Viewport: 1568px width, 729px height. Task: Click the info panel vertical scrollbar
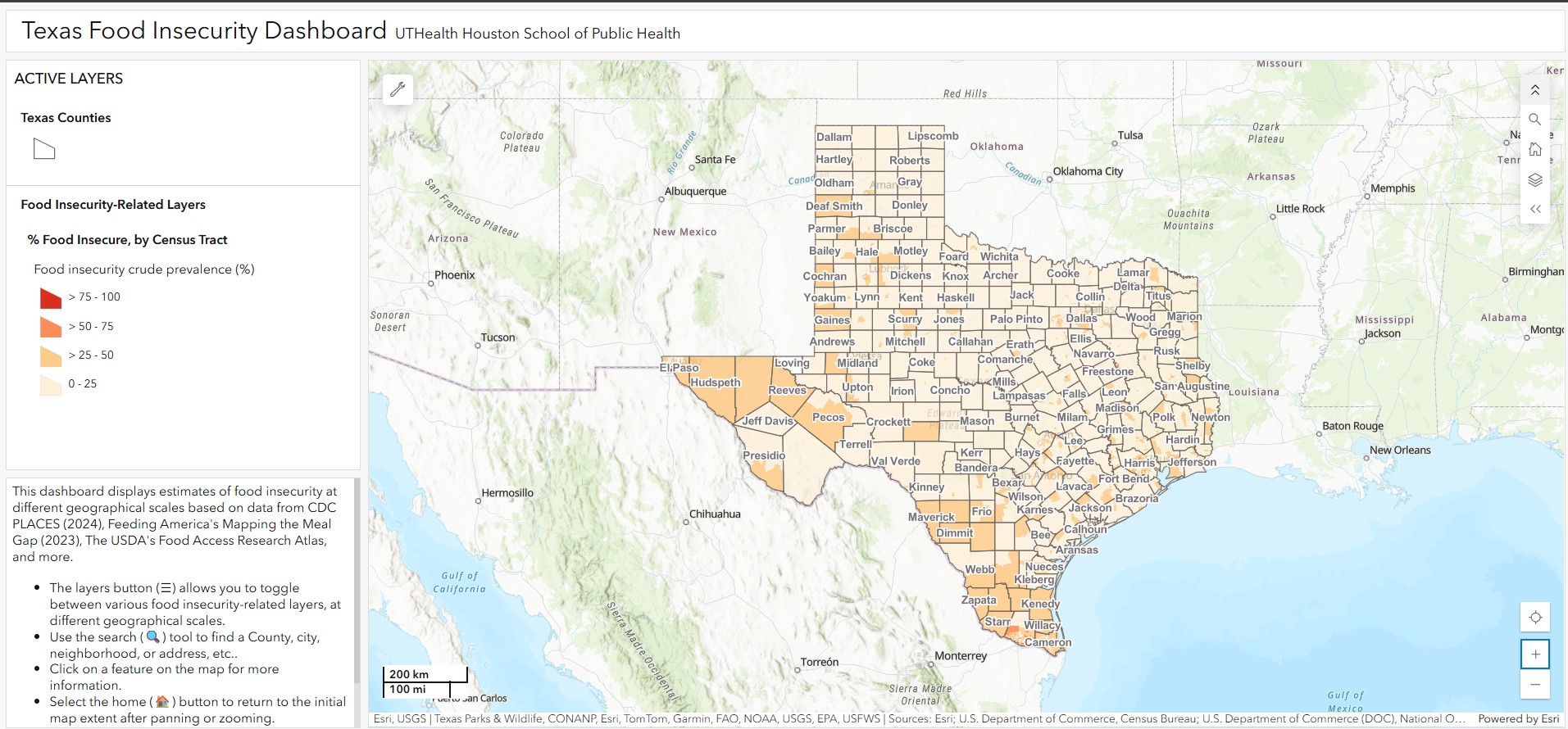[x=357, y=582]
